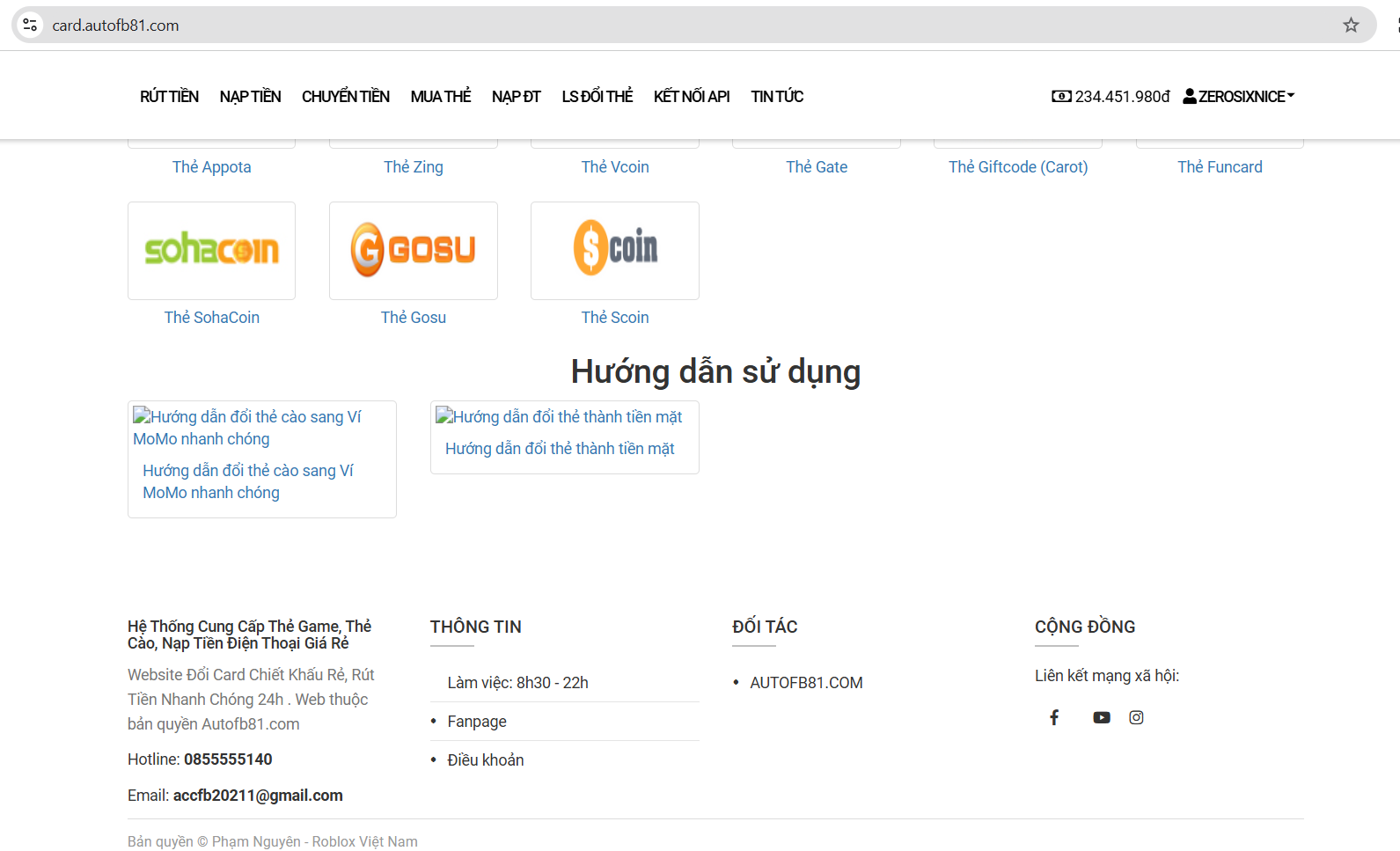
Task: Select the Thẻ Gate link
Action: click(817, 167)
